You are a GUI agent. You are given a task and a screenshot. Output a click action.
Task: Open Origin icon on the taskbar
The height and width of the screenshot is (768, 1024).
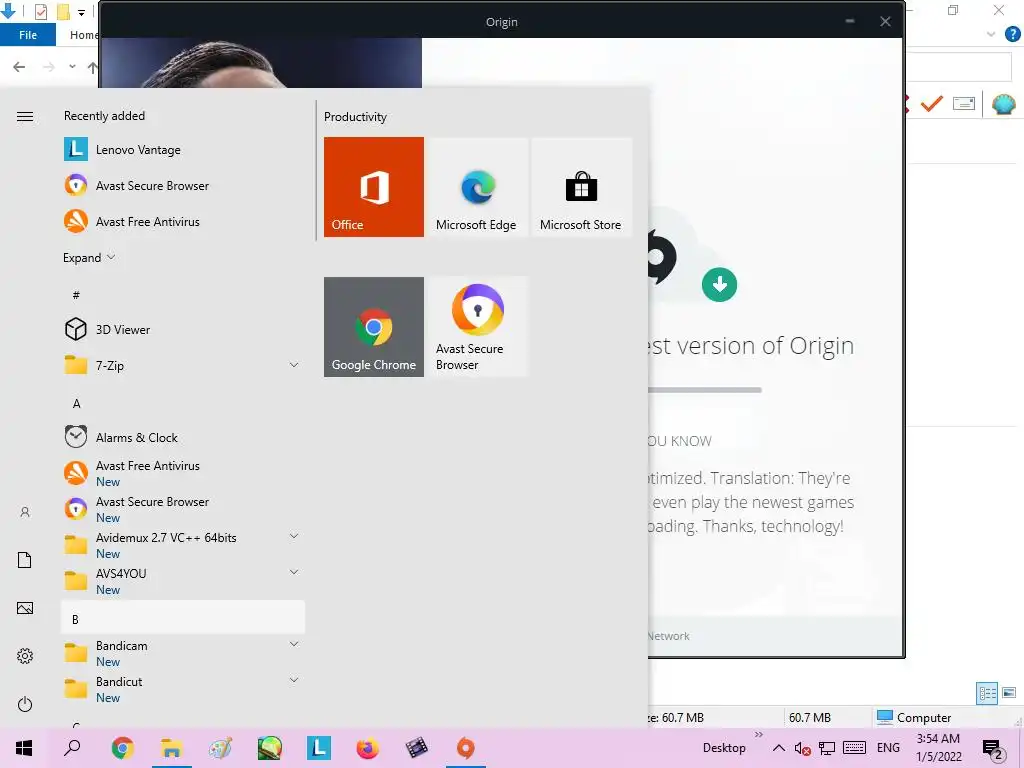(466, 748)
